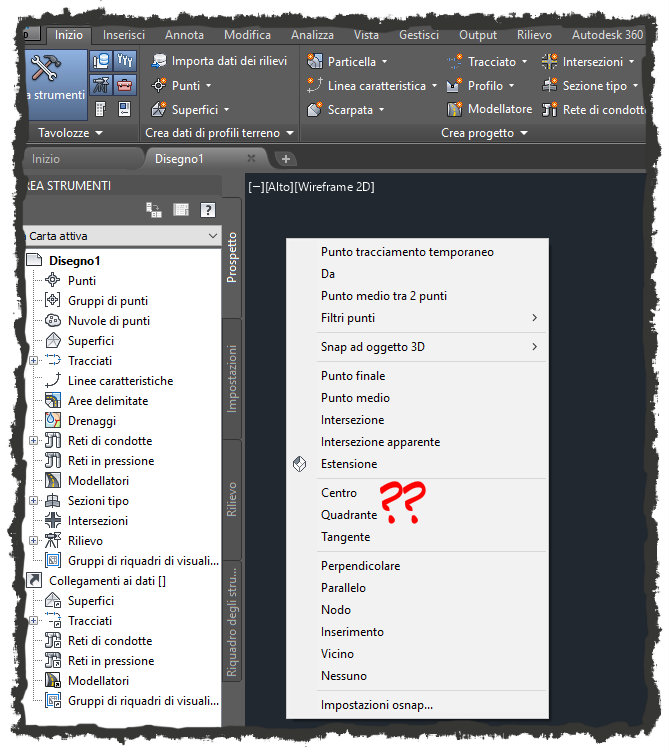Screen dimensions: 669x752
Task: Open the Tracciato dropdown arrow
Action: click(x=524, y=61)
